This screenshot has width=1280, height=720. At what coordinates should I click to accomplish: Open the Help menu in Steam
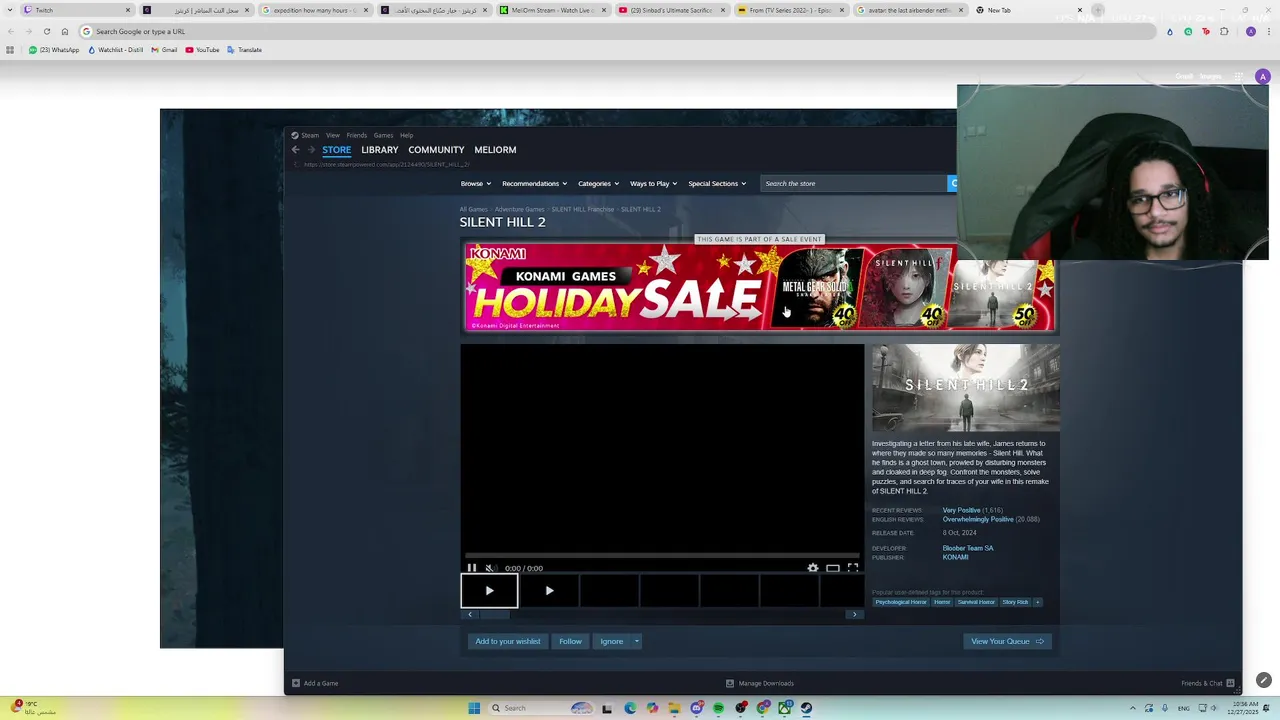(406, 135)
